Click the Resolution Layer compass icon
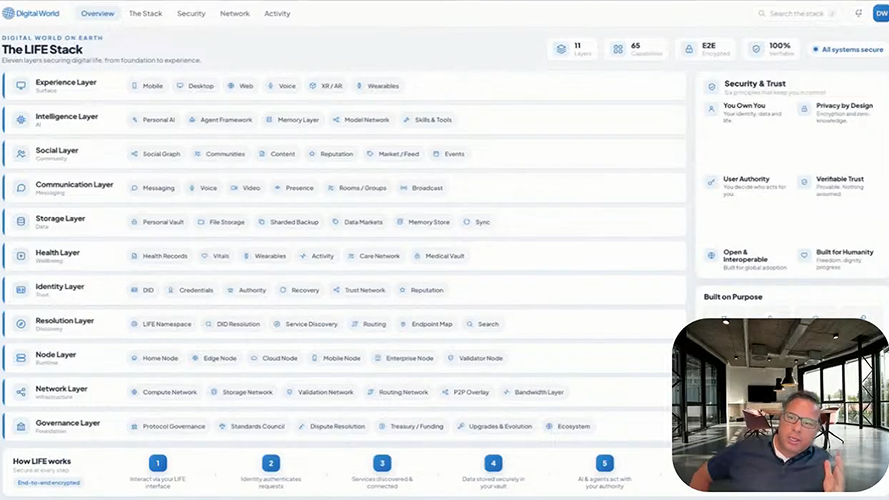Viewport: 889px width, 500px height. (21, 324)
